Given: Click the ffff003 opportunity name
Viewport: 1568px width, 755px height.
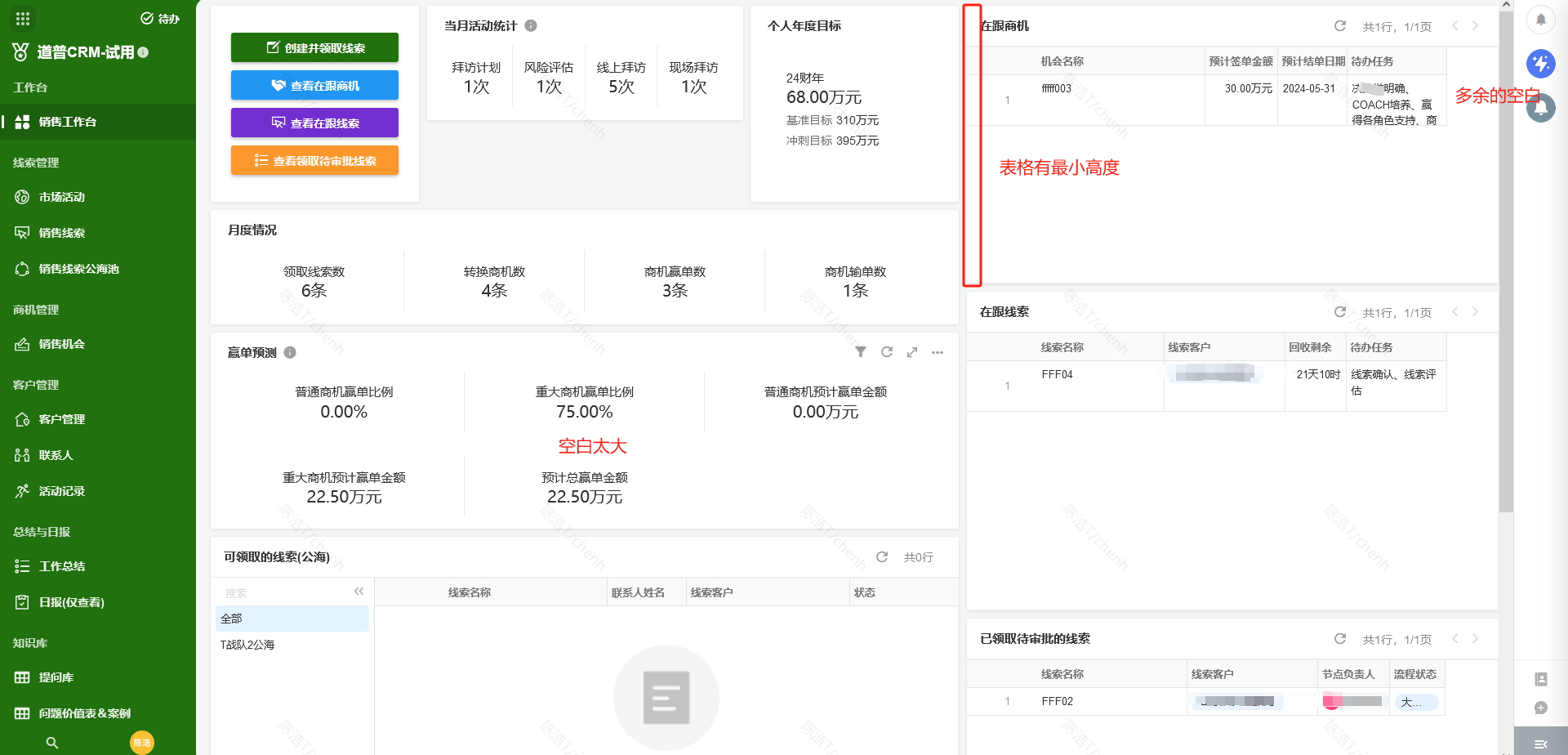Looking at the screenshot, I should coord(1056,88).
